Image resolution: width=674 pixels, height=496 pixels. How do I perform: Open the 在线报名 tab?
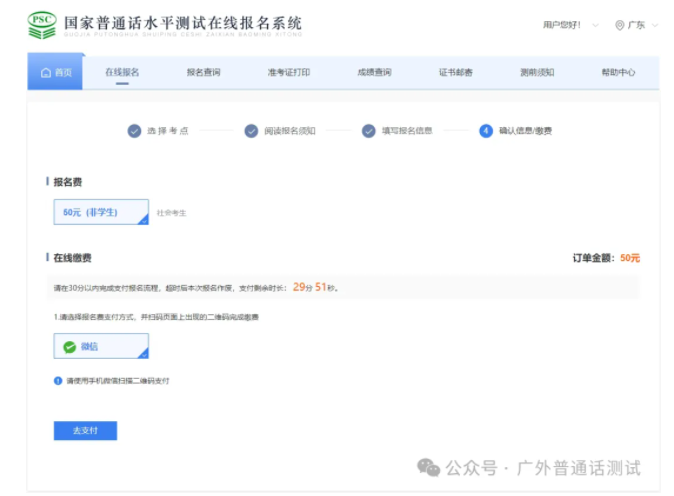(122, 73)
